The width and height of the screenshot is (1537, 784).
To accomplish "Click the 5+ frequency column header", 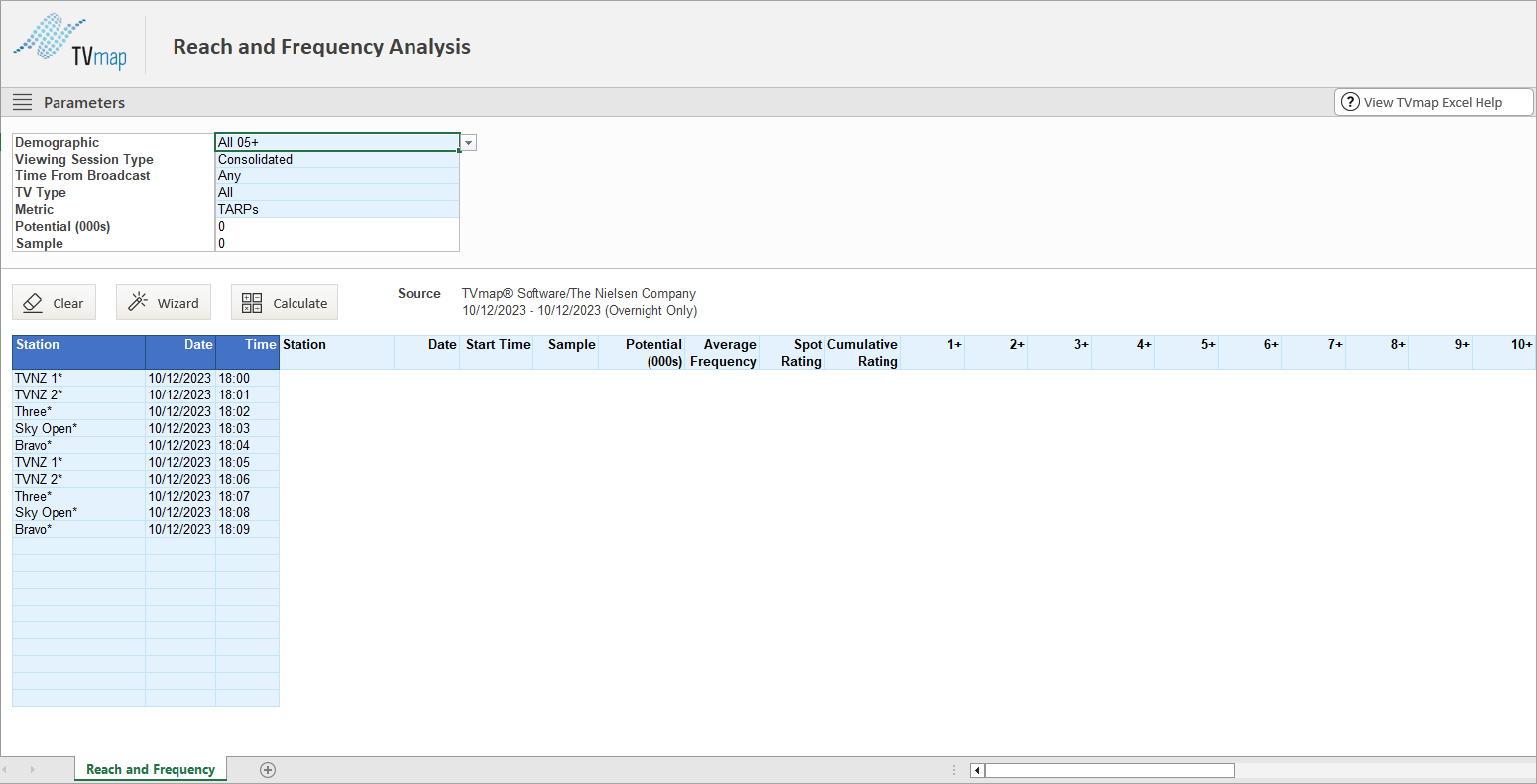I will click(1186, 353).
